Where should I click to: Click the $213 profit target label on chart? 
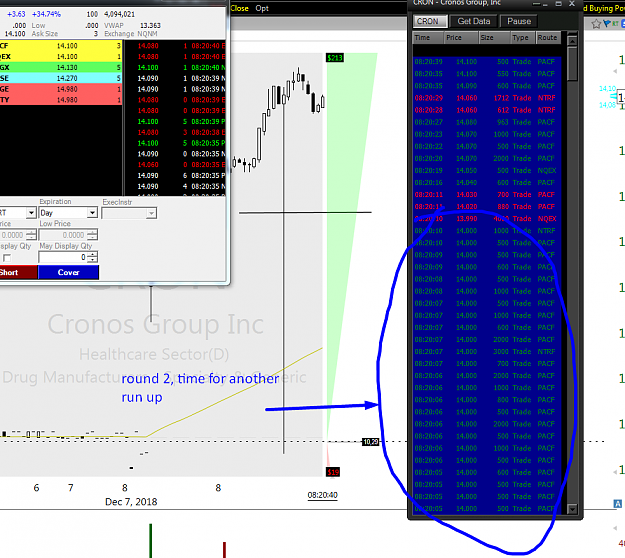tap(334, 58)
